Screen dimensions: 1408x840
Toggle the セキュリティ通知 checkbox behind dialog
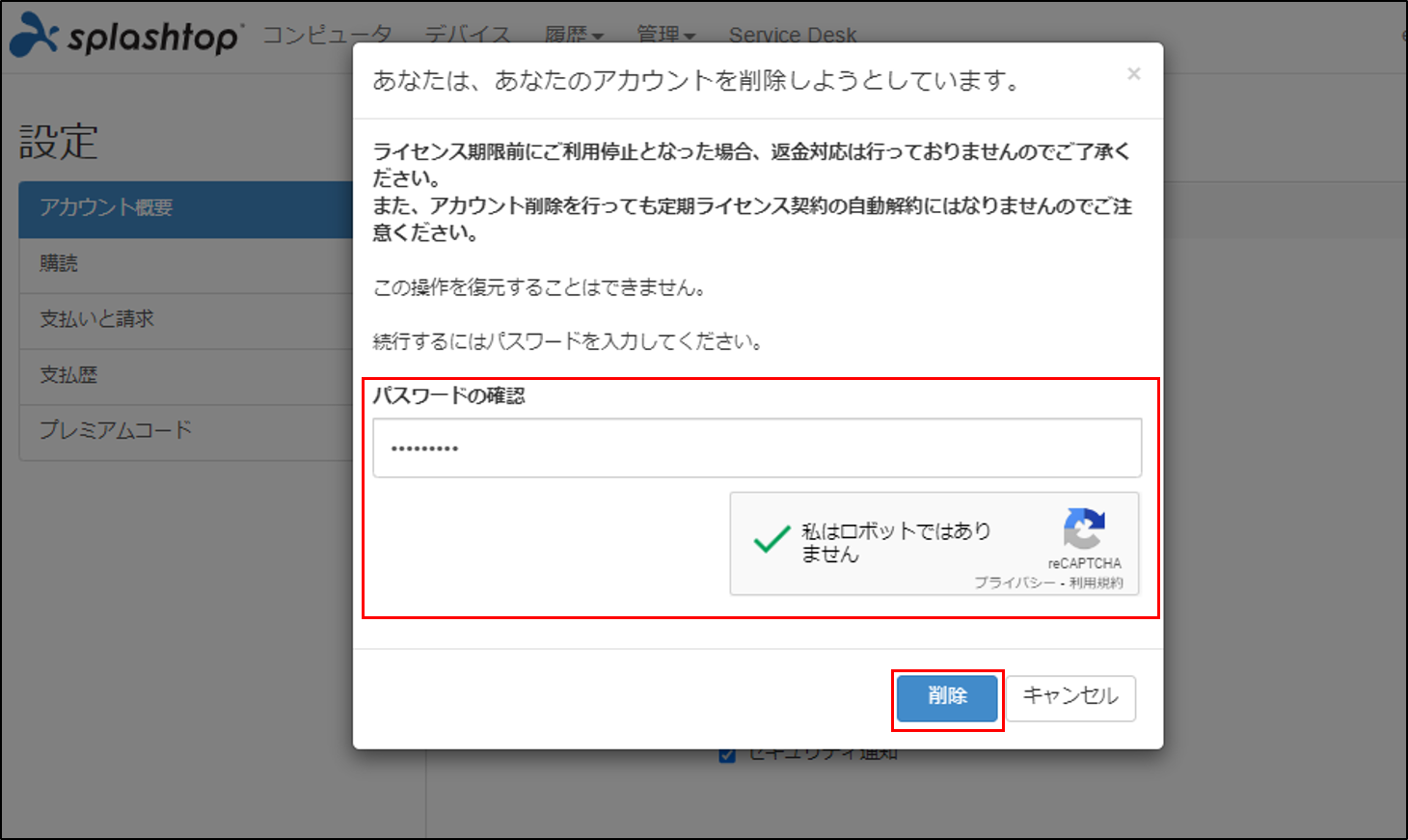[x=727, y=754]
